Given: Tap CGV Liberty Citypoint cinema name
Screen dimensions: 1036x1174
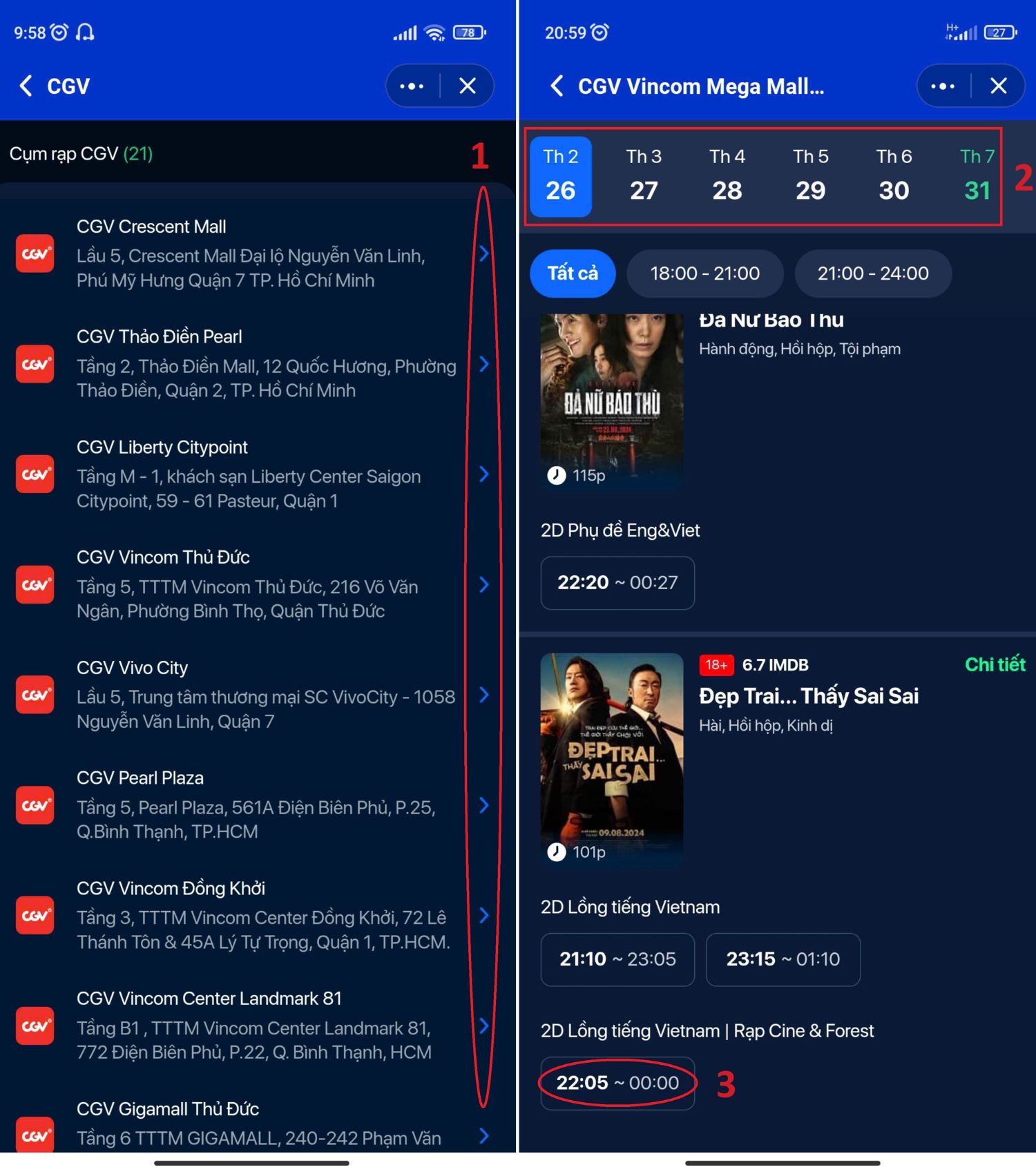Looking at the screenshot, I should (162, 448).
